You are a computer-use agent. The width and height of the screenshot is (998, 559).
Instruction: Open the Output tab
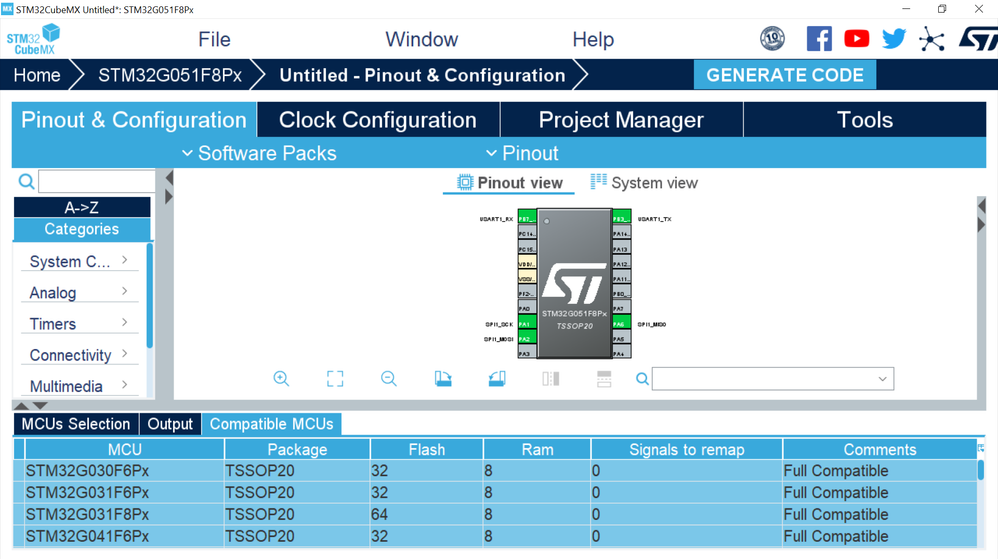click(170, 424)
